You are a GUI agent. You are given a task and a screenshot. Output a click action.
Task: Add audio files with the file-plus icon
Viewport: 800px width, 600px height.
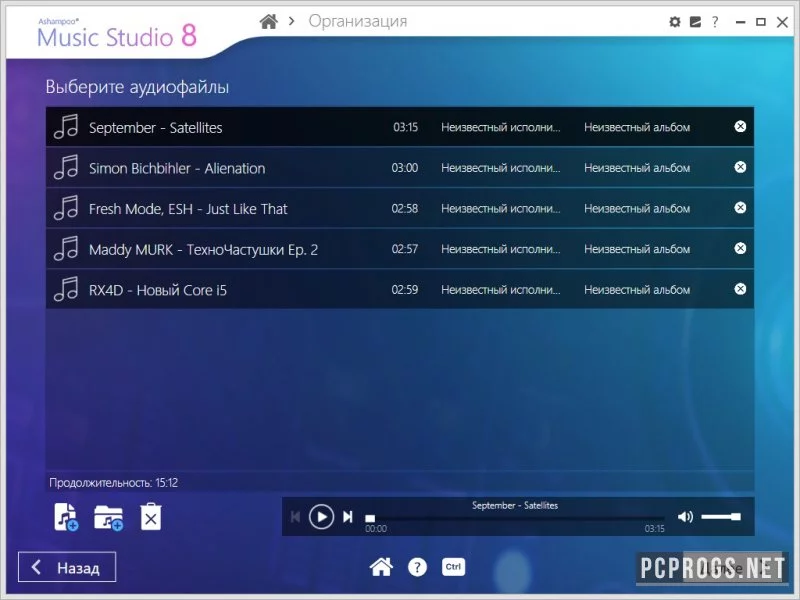click(x=66, y=517)
